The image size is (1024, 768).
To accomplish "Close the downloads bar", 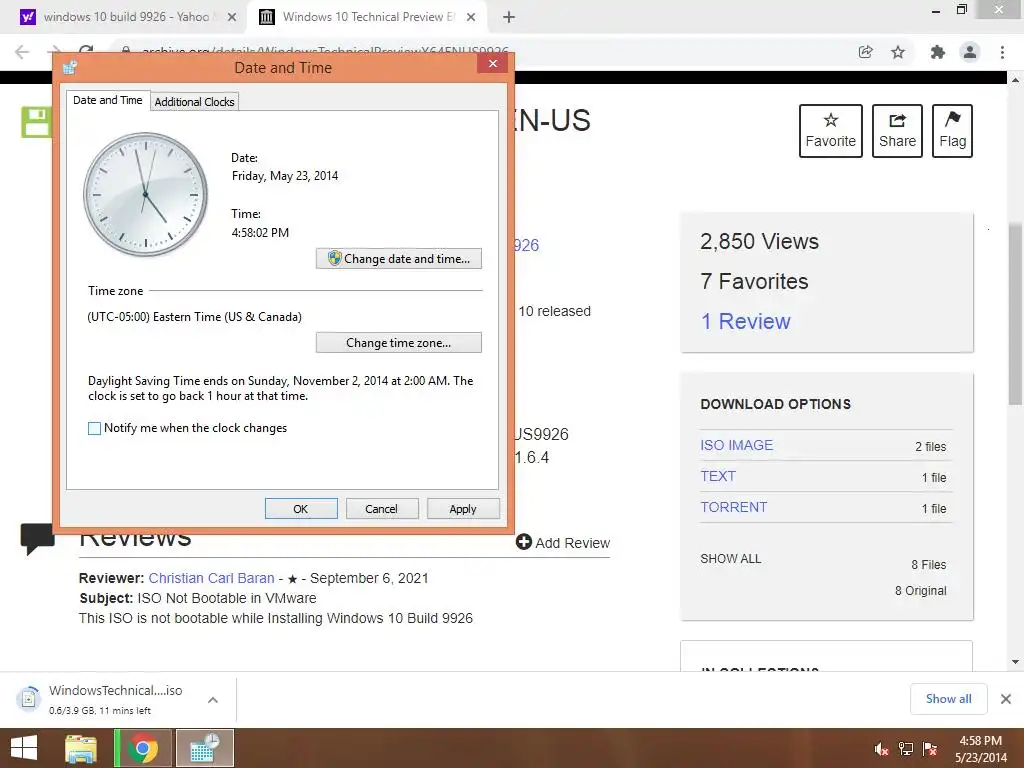I will coord(1006,699).
